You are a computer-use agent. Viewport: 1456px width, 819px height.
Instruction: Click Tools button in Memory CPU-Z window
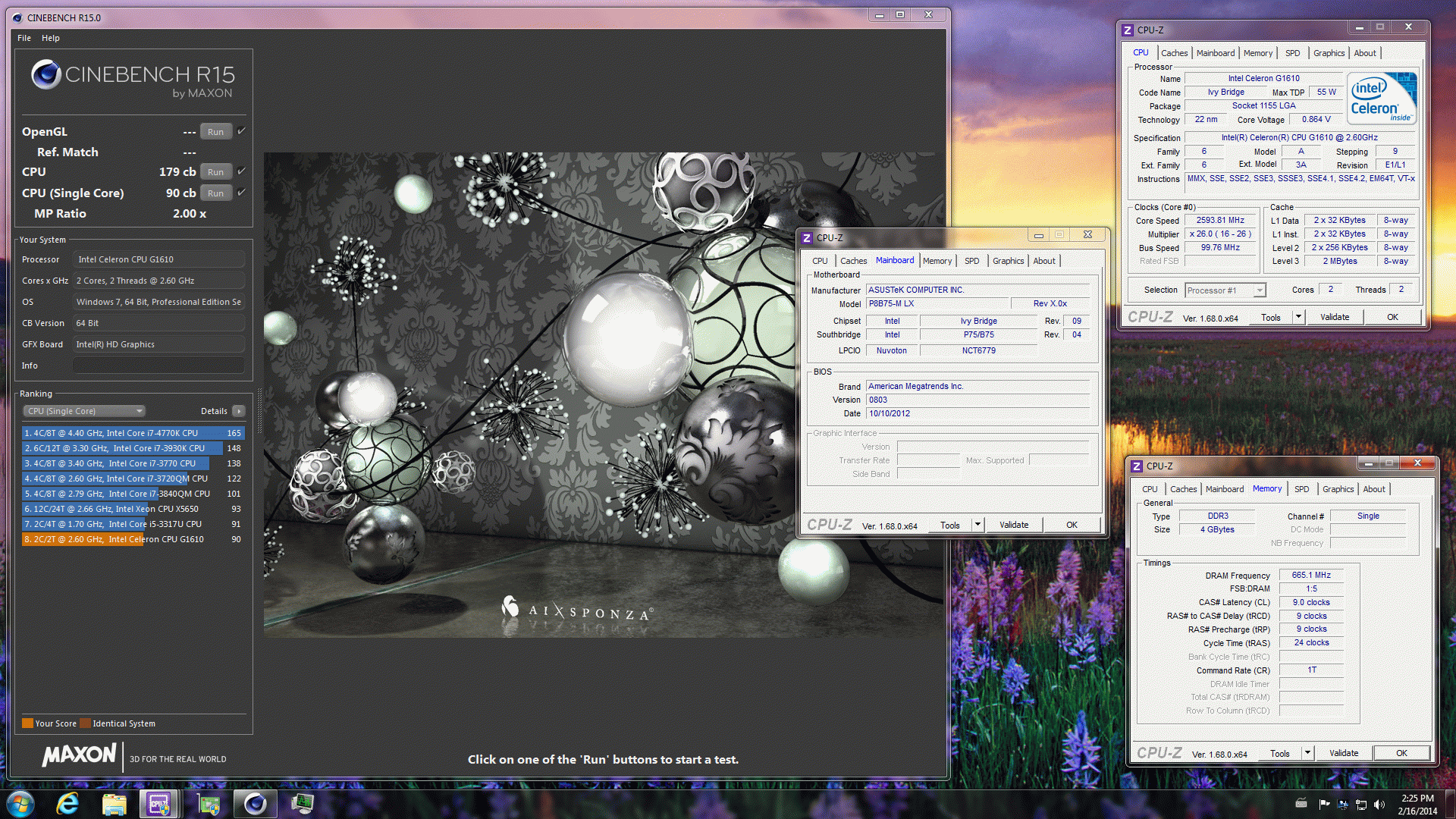pos(1279,753)
